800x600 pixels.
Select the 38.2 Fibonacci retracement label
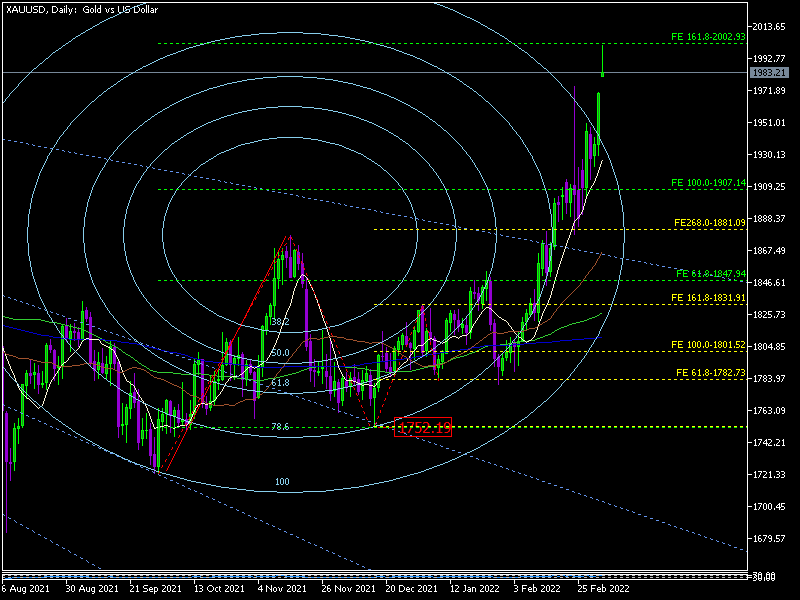click(x=280, y=322)
